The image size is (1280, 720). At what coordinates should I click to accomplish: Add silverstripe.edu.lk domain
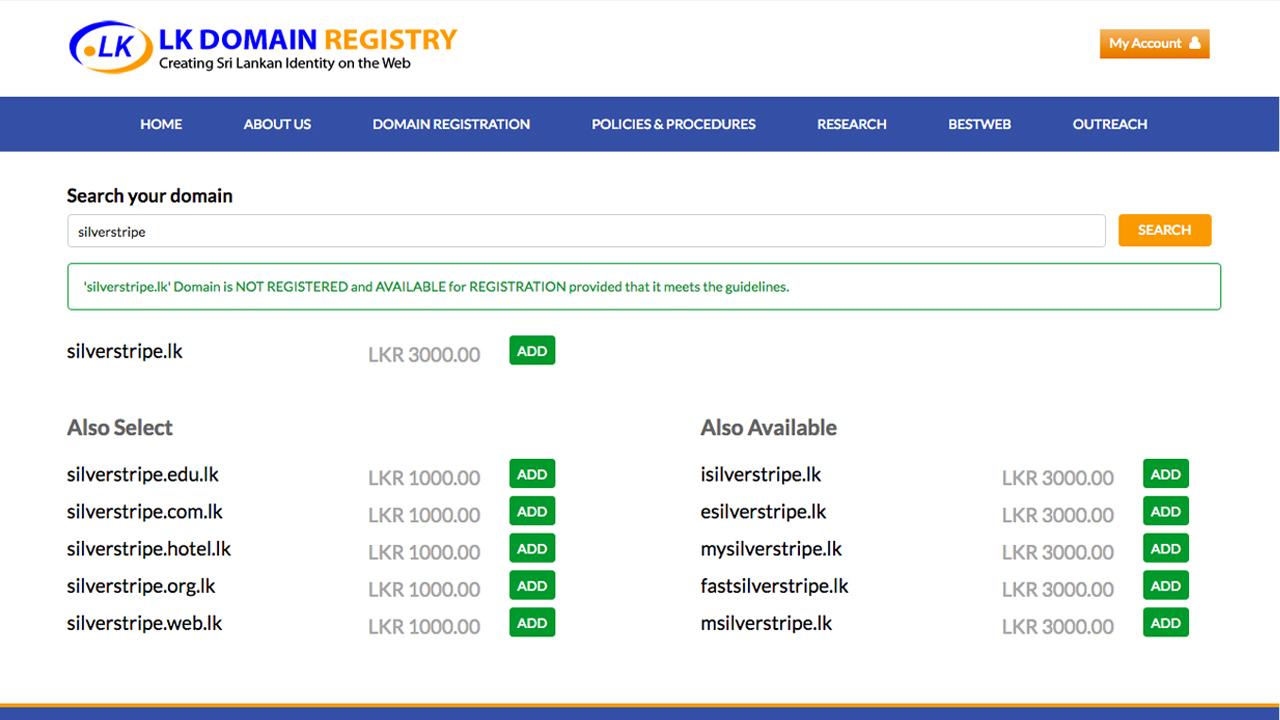532,475
